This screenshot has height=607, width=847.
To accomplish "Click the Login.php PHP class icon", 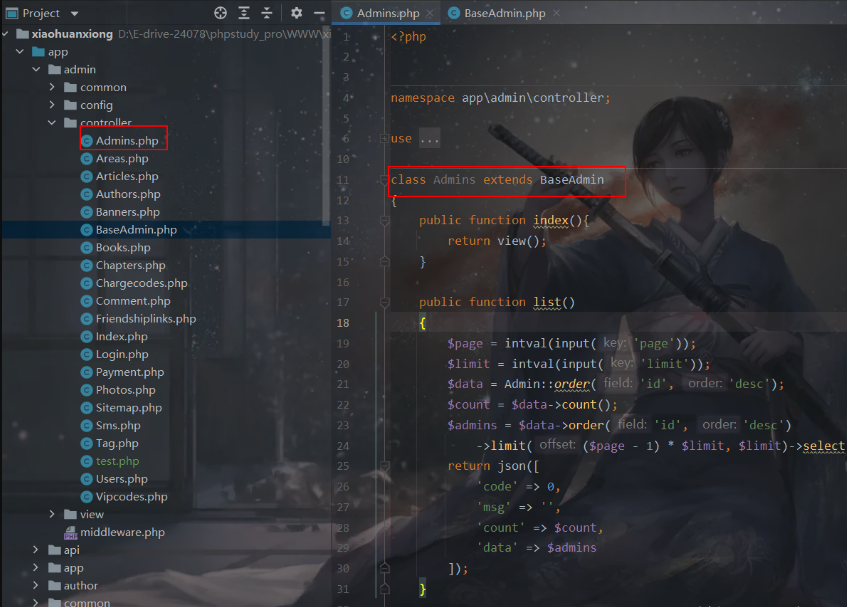I will click(x=86, y=353).
